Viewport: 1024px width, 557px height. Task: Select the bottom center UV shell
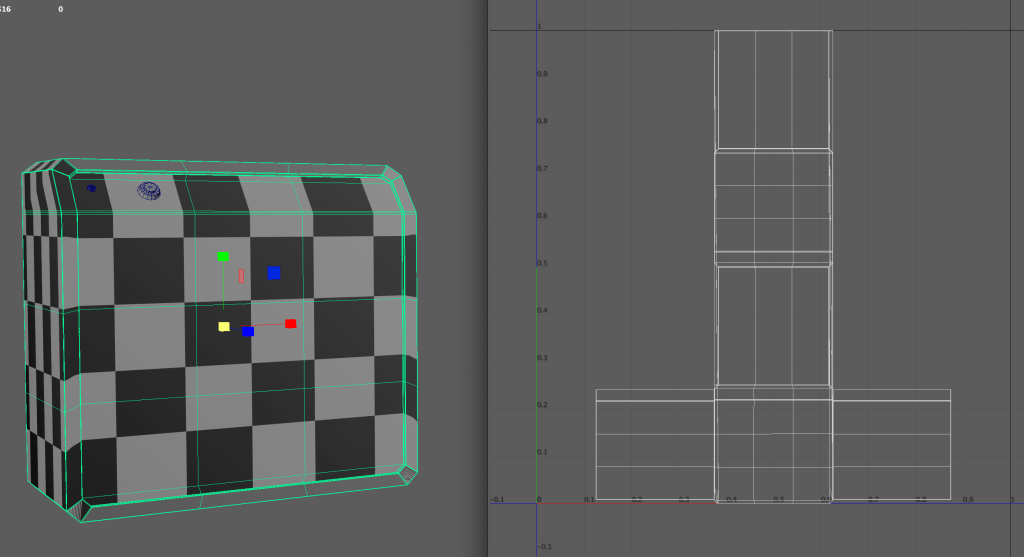tap(773, 445)
